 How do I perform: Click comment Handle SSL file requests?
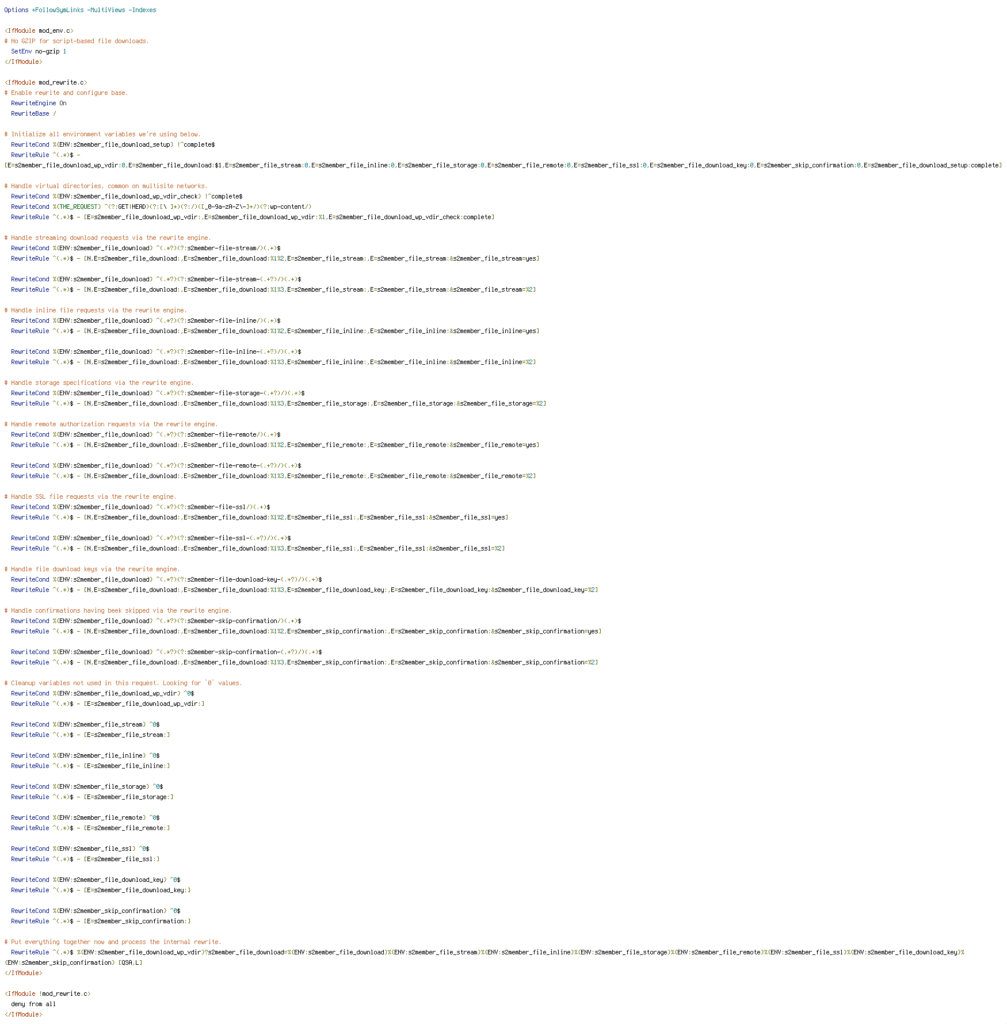point(90,497)
